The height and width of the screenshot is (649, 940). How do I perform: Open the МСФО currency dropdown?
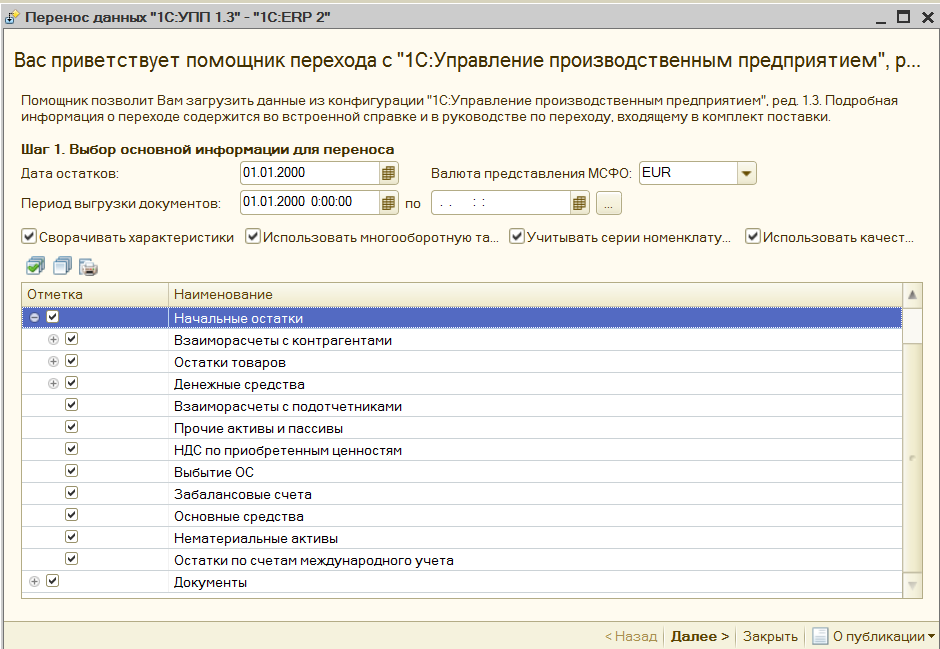747,172
